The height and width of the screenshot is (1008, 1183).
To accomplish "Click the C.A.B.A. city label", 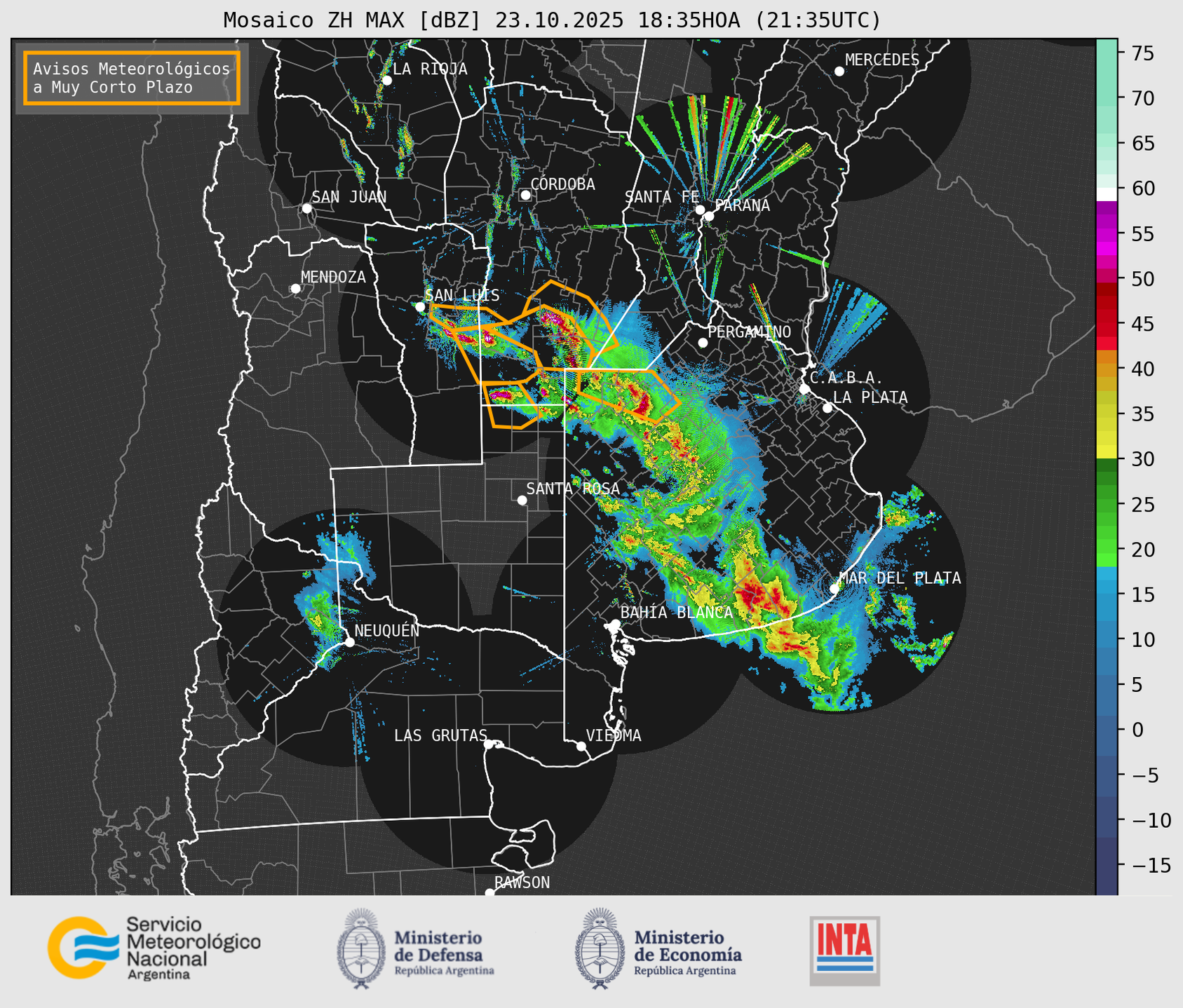I will 846,378.
